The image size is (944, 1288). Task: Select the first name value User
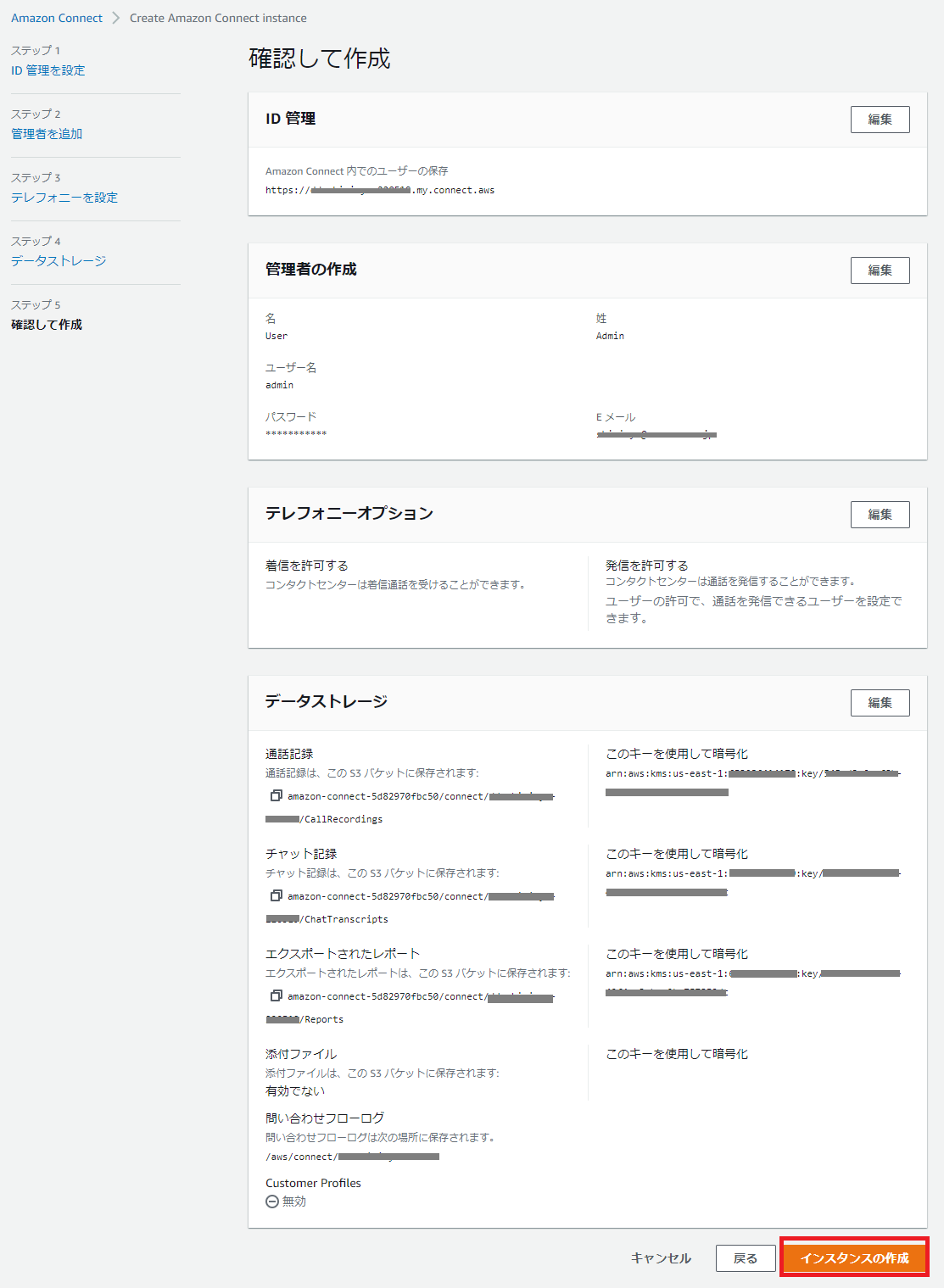coord(276,336)
